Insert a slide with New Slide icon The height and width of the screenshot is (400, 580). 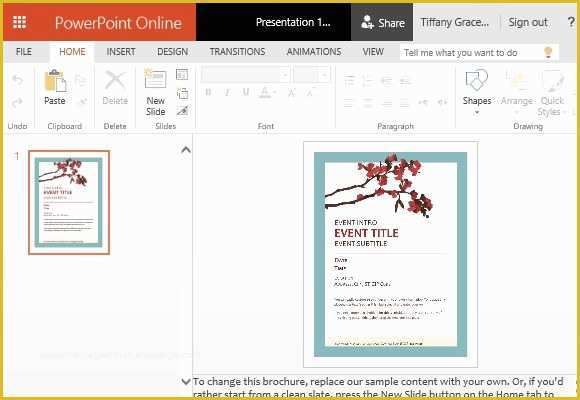155,78
